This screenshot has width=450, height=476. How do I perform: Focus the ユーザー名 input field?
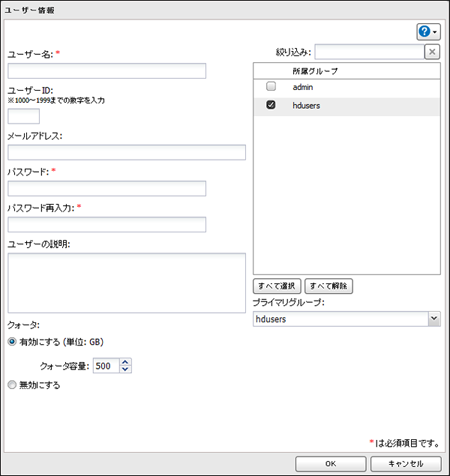tap(107, 71)
